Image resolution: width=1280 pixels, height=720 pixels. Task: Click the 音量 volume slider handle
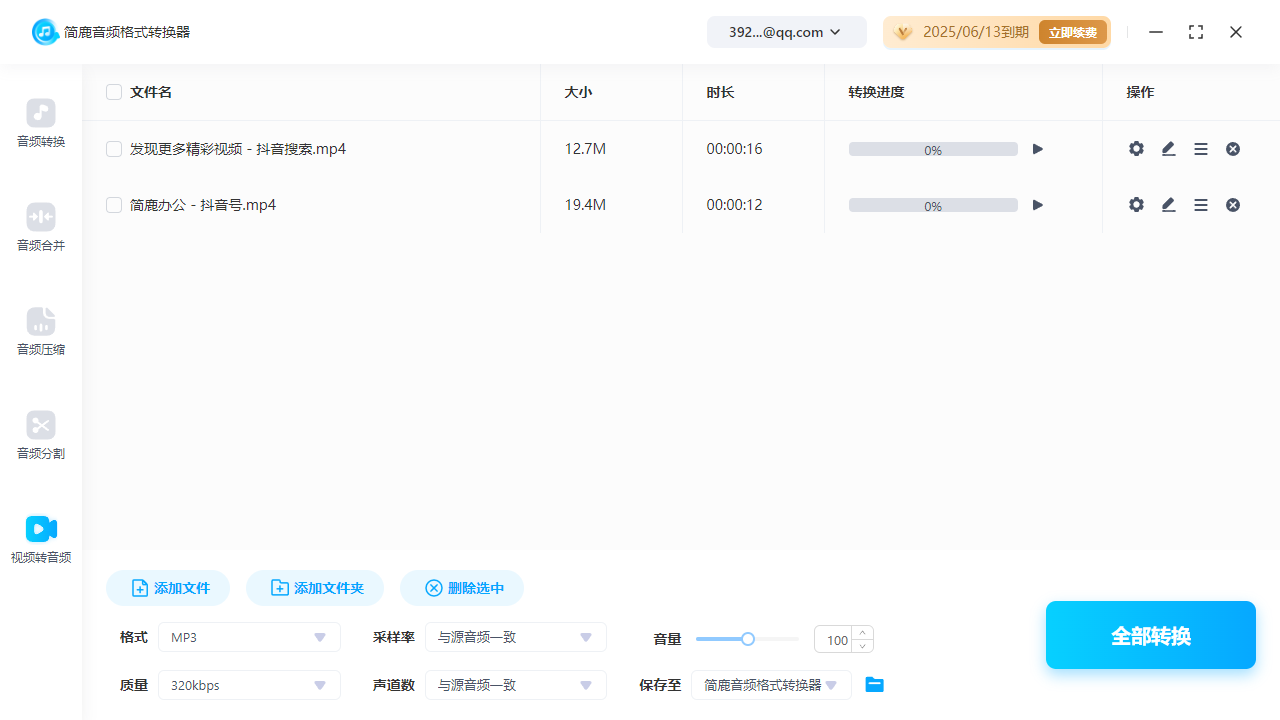[x=748, y=639]
